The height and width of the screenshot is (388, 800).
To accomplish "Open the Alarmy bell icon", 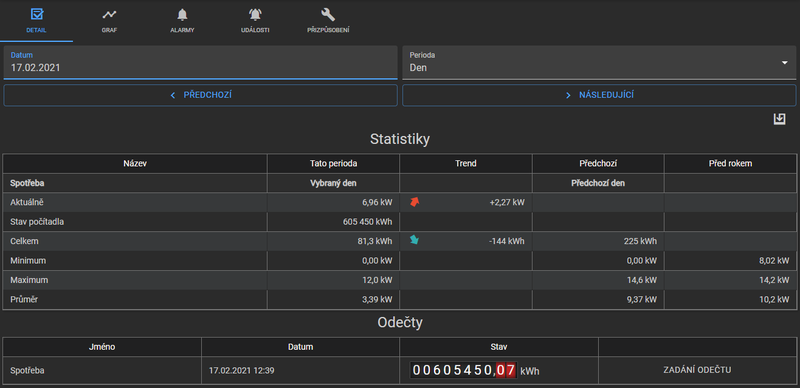I will click(x=182, y=14).
